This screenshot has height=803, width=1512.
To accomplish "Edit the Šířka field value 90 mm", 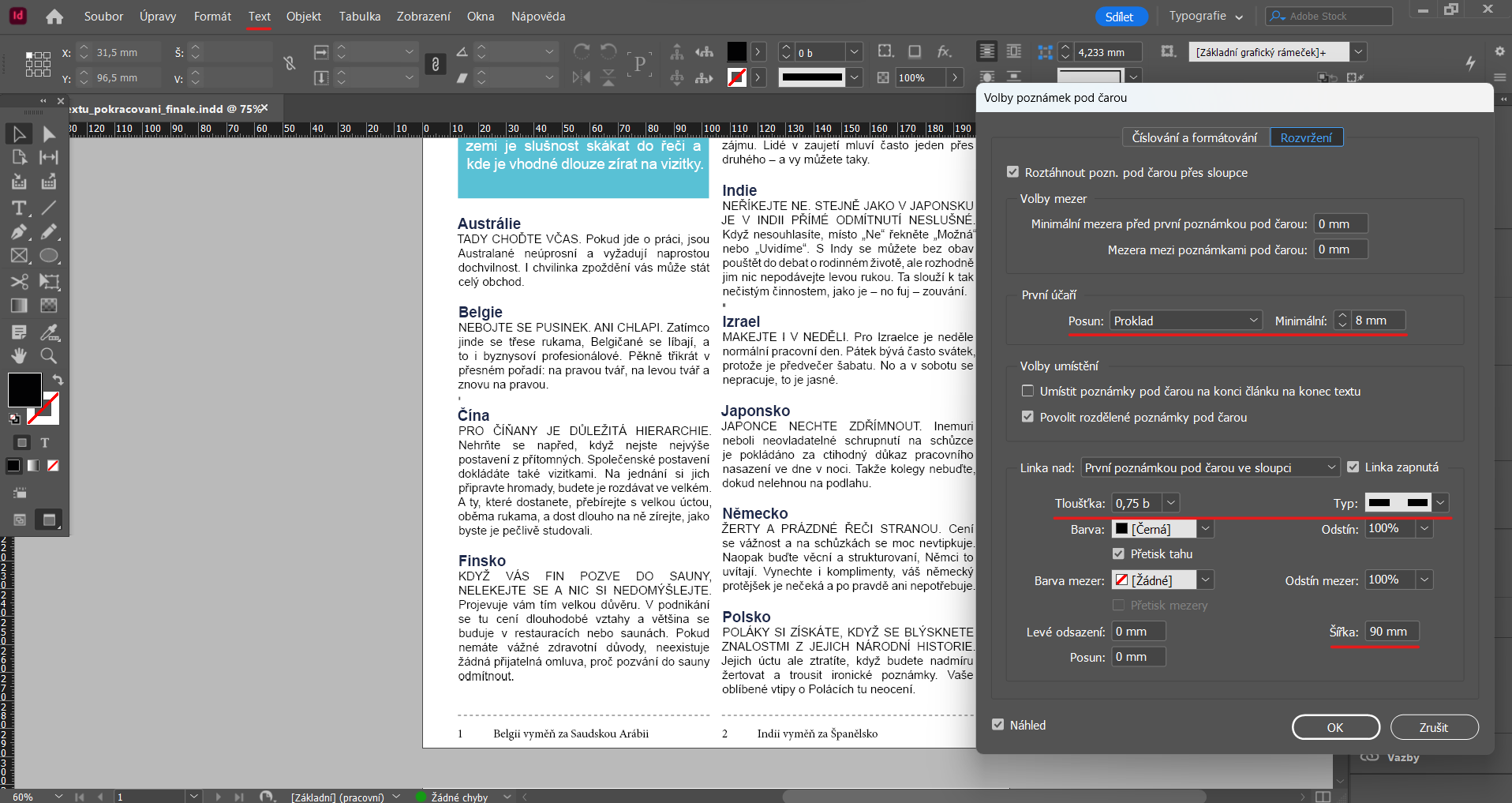I will pos(1390,631).
